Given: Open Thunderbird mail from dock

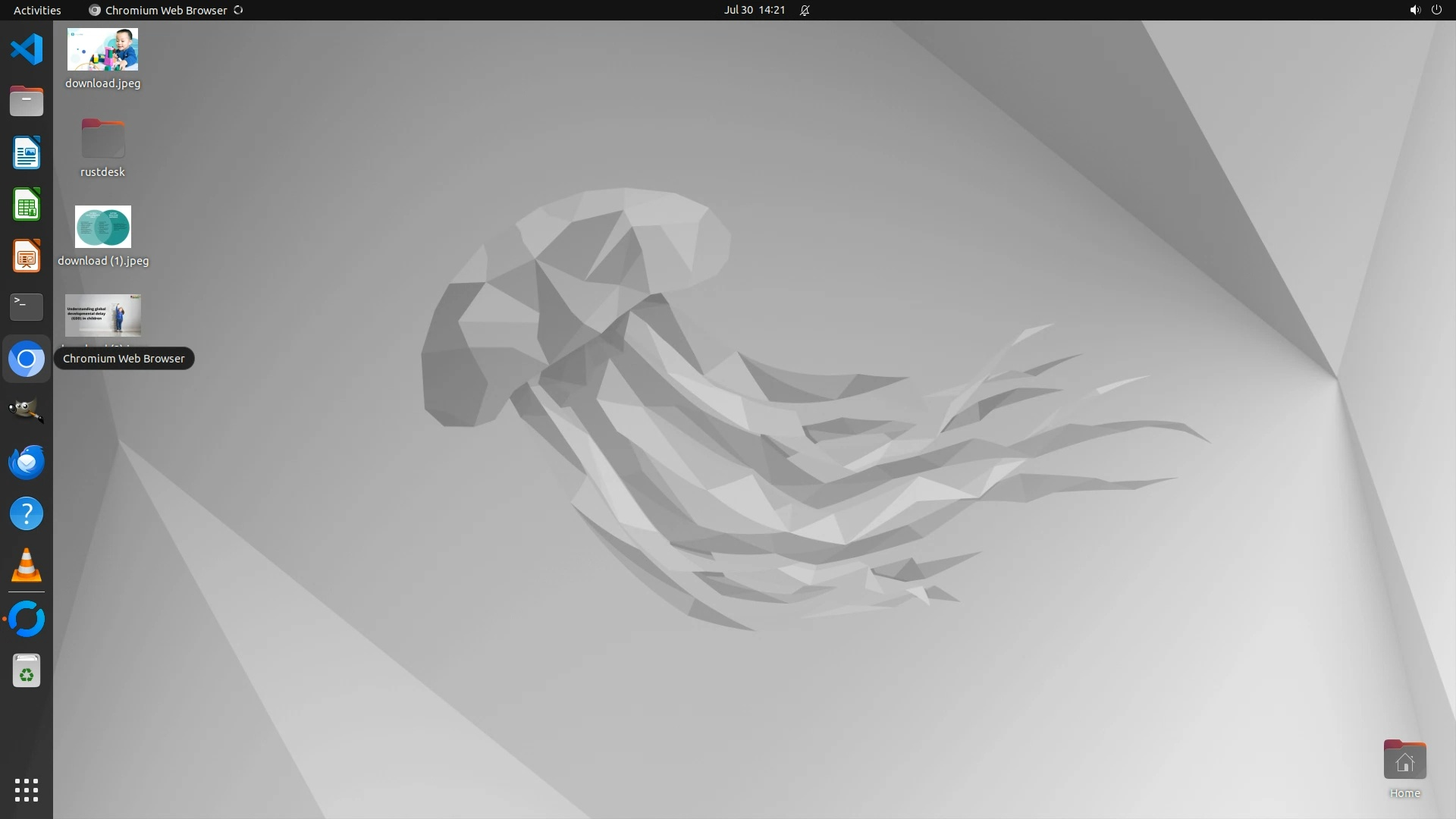Looking at the screenshot, I should (27, 462).
